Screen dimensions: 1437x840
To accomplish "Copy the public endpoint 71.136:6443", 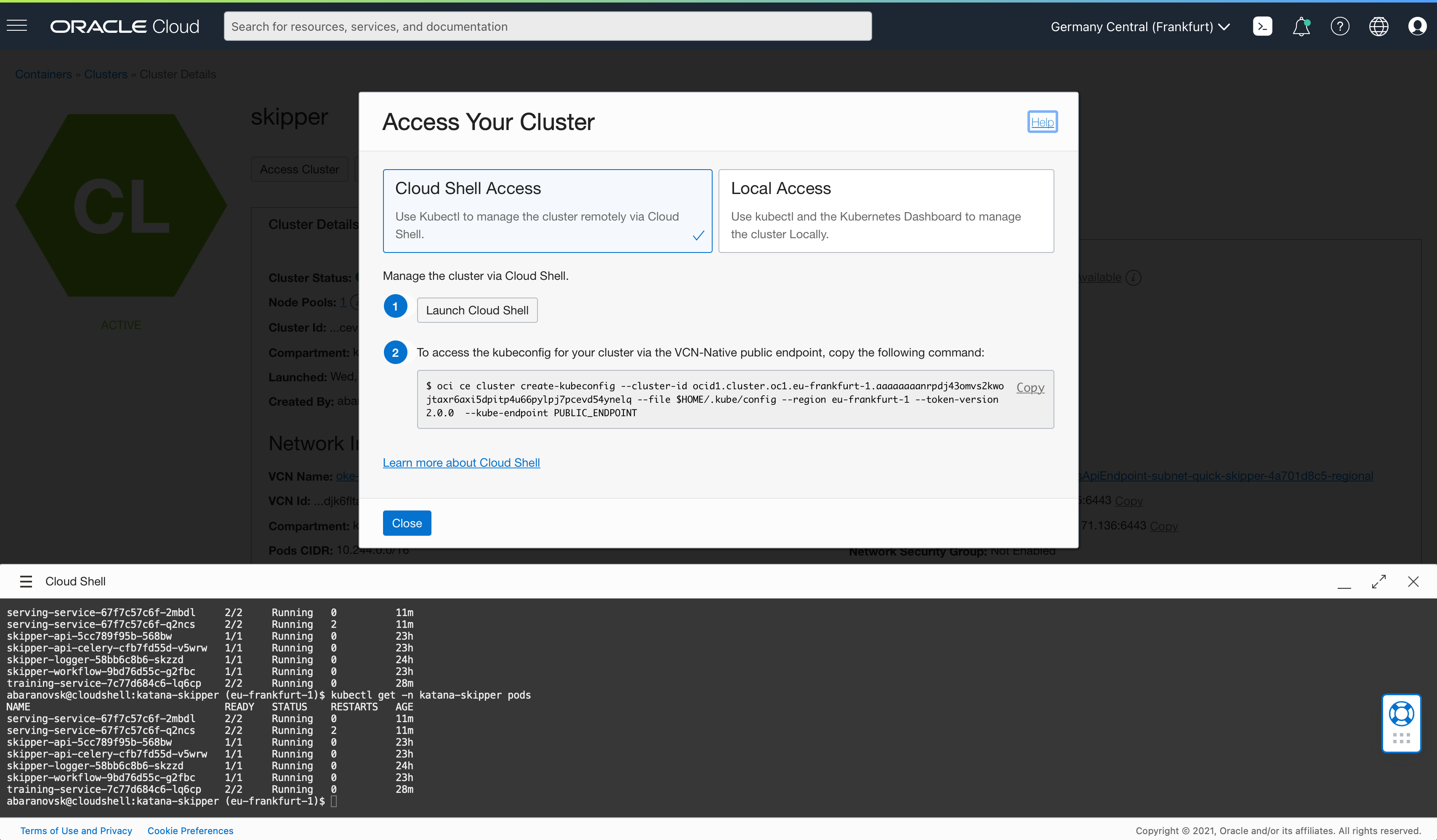I will tap(1163, 526).
